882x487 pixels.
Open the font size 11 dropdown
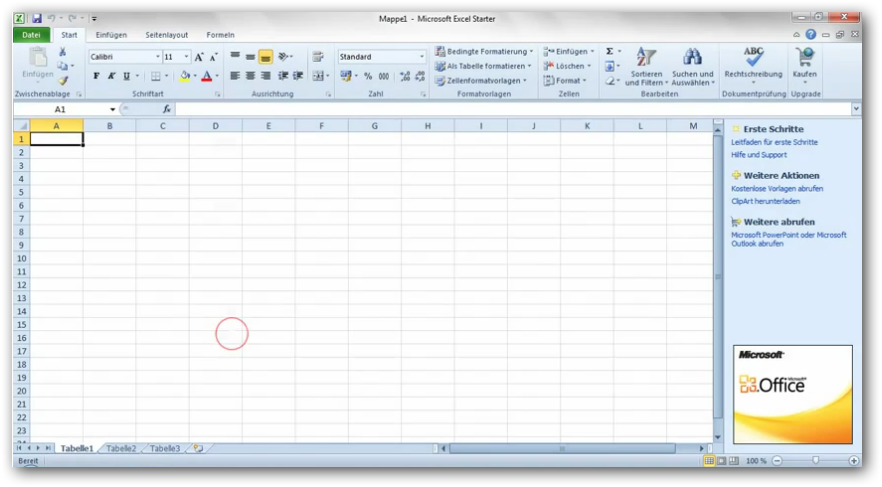(x=186, y=57)
